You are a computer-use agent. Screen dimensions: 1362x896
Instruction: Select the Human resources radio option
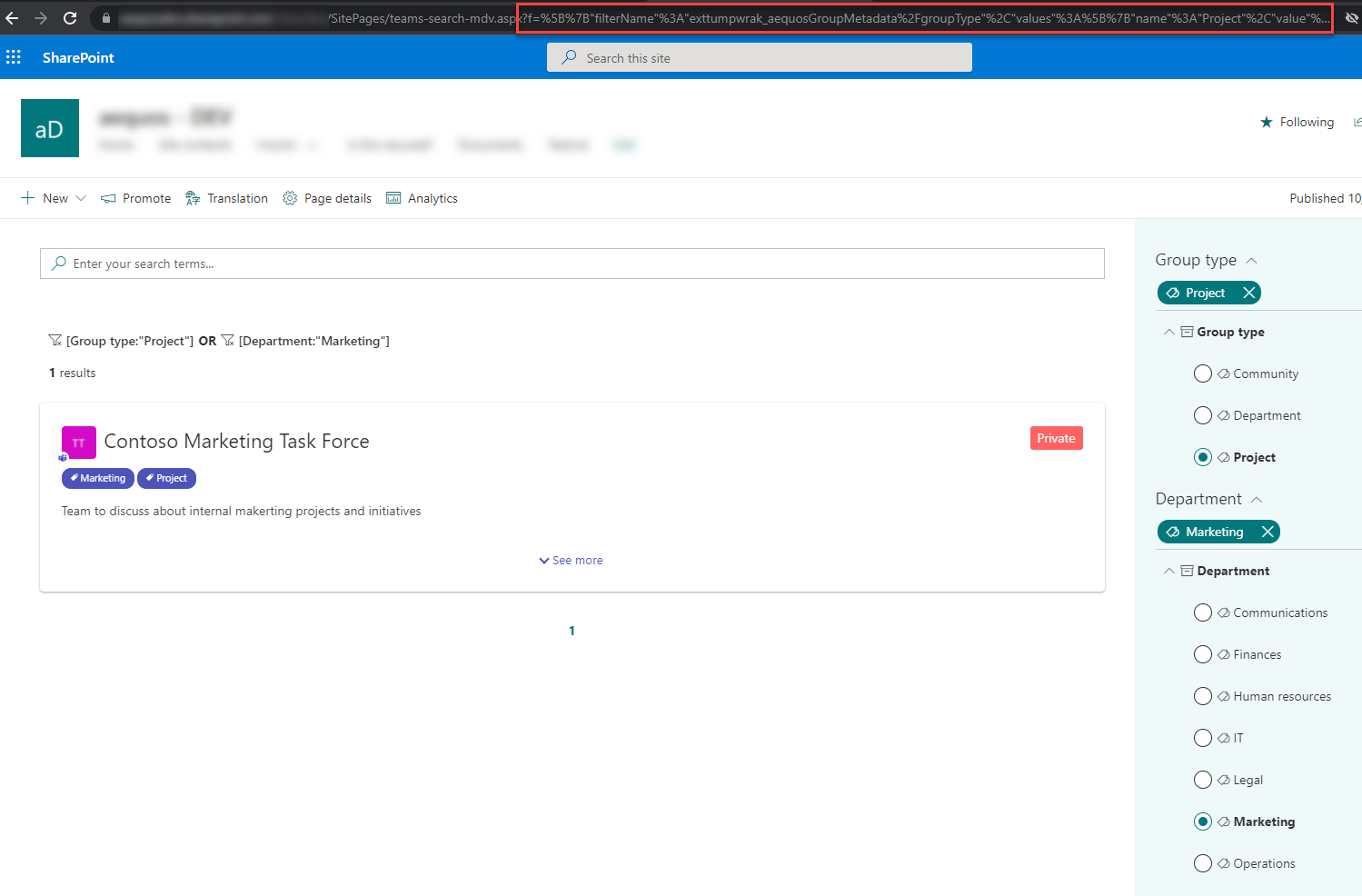pos(1203,696)
